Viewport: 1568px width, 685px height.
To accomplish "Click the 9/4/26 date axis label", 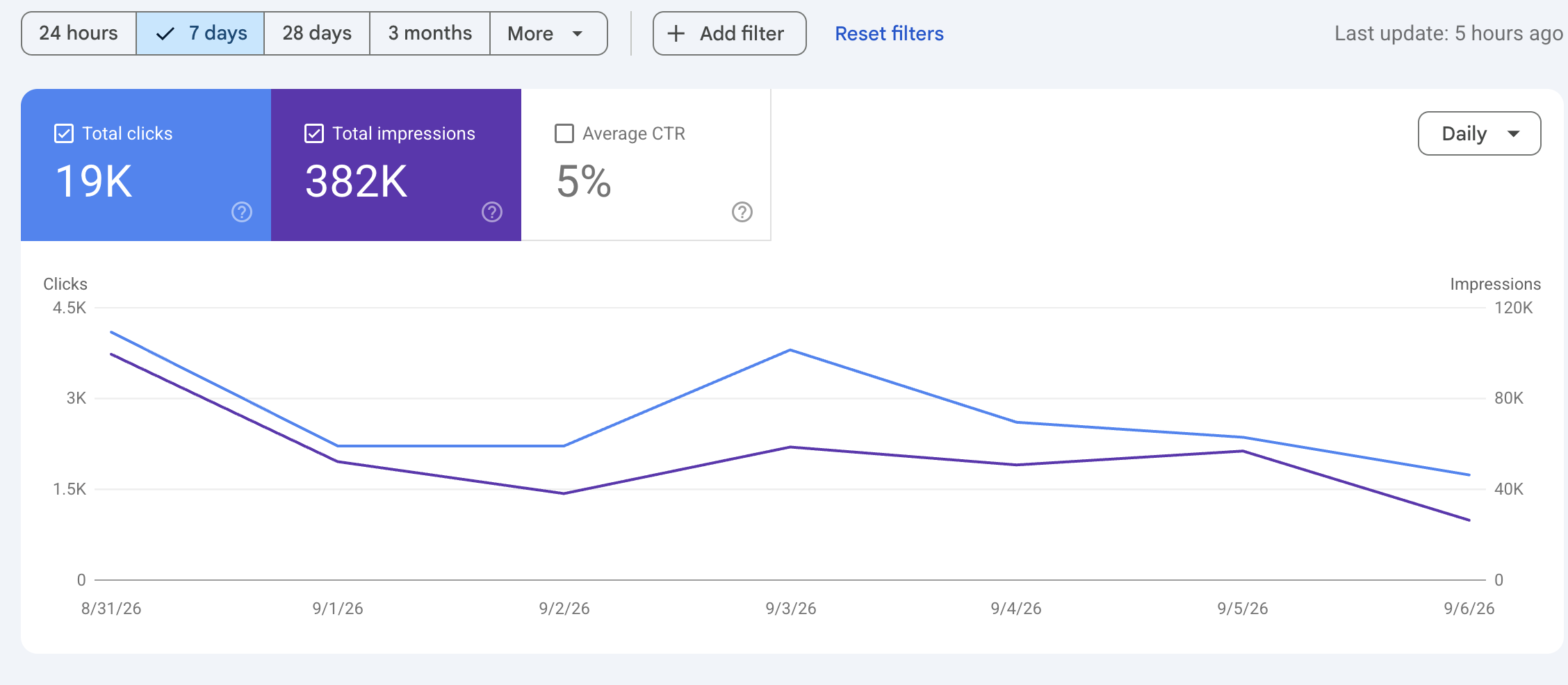I will coord(1016,609).
